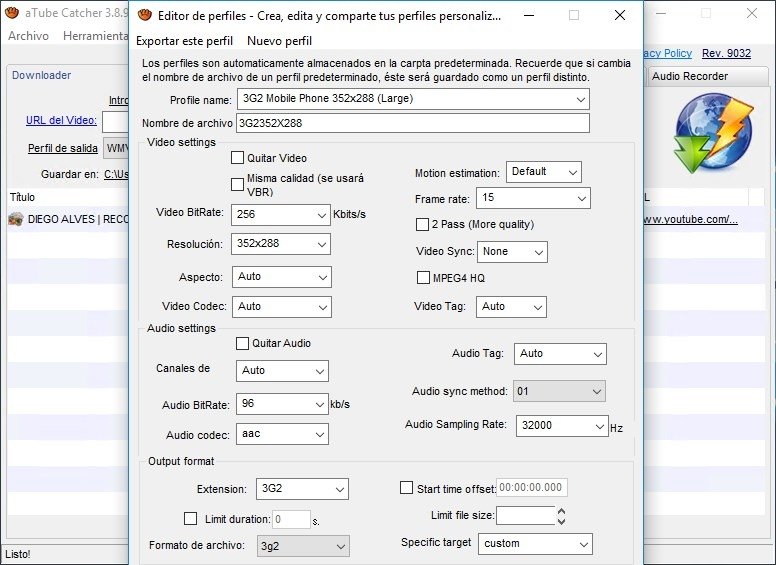Toggle the Quitar Audio checkbox
The width and height of the screenshot is (776, 565).
242,343
